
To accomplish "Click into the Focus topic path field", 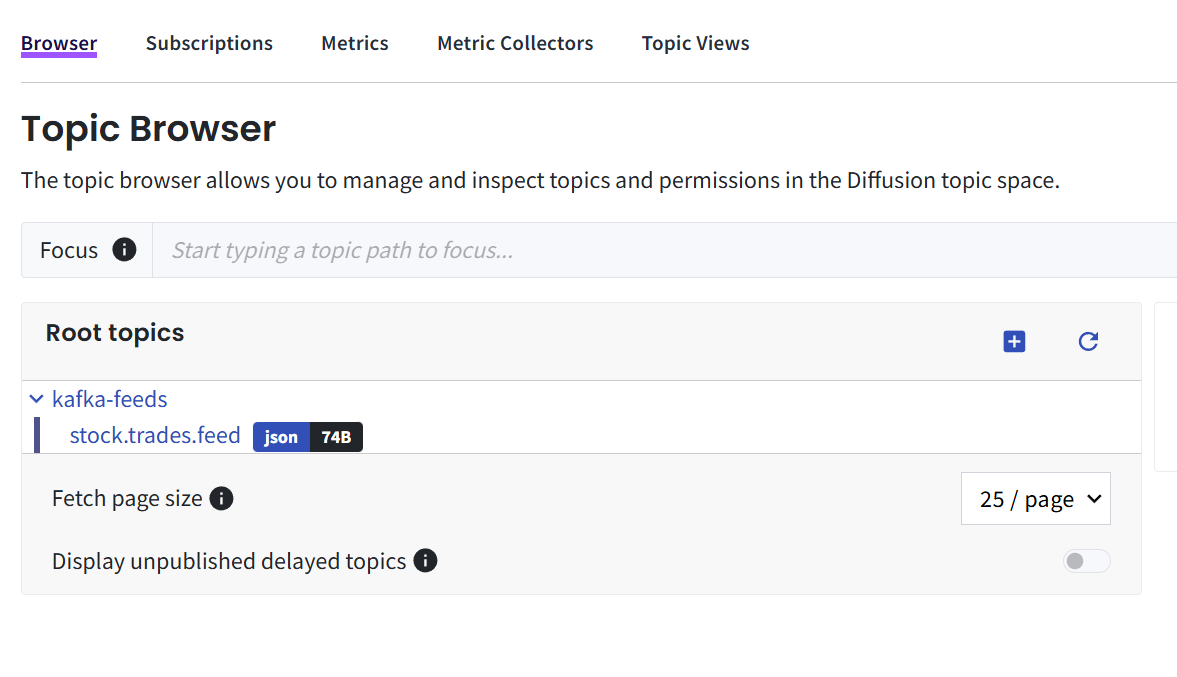I will tap(660, 250).
